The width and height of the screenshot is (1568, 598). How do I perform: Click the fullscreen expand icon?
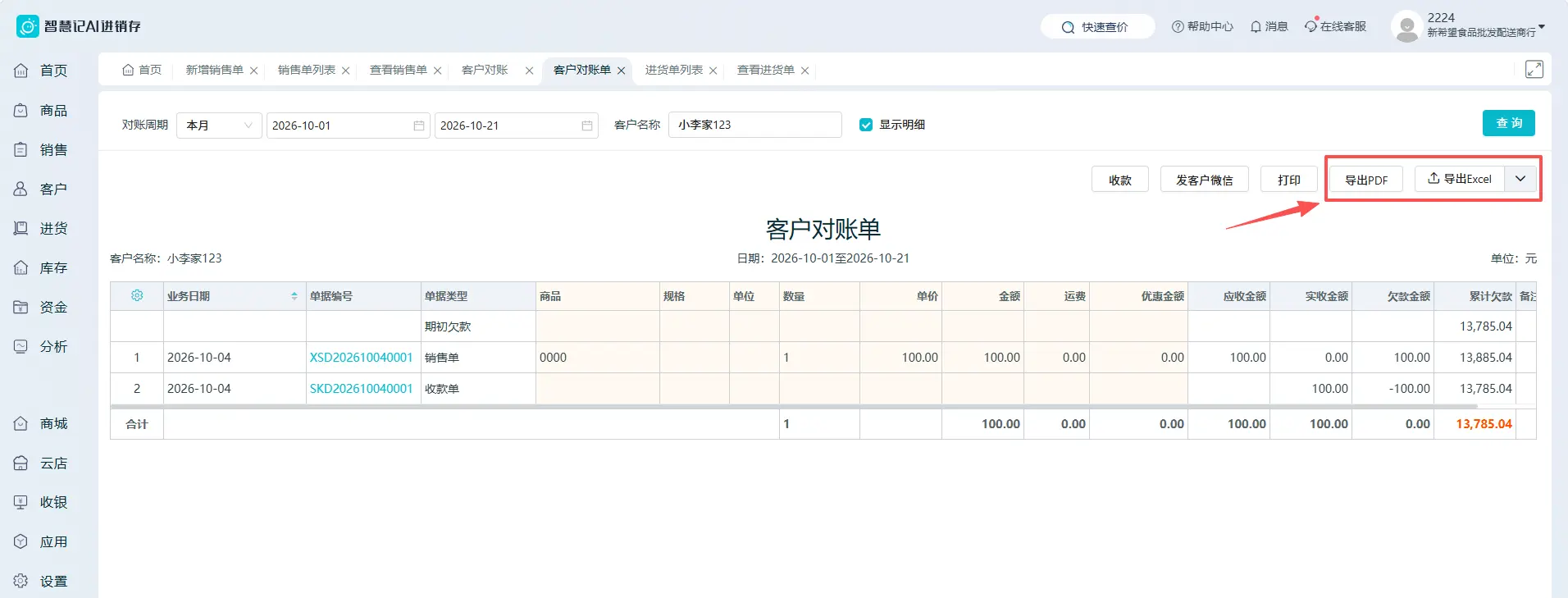[x=1534, y=70]
